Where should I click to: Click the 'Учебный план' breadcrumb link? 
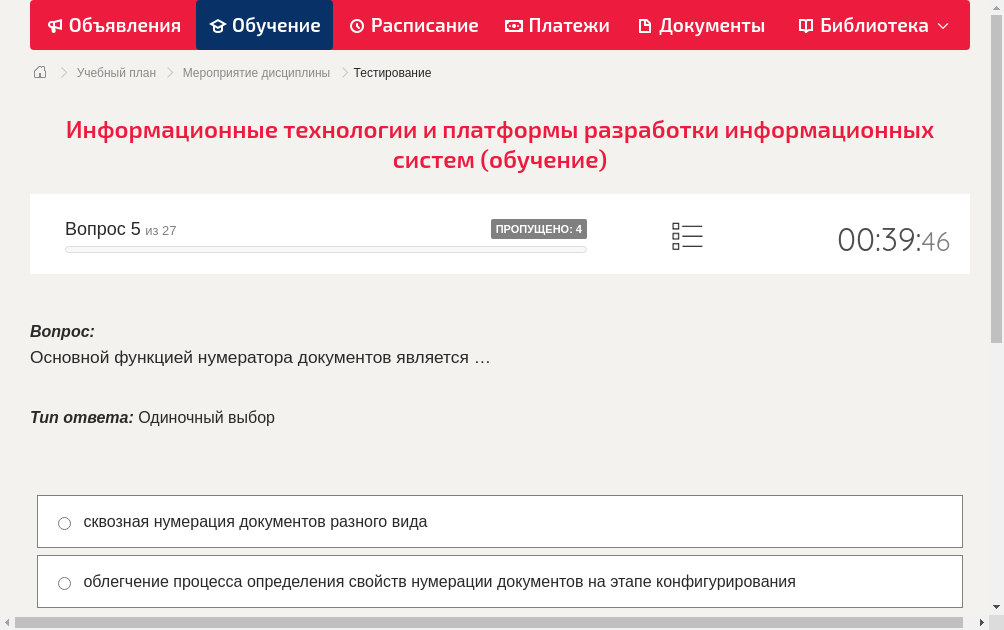pyautogui.click(x=114, y=72)
